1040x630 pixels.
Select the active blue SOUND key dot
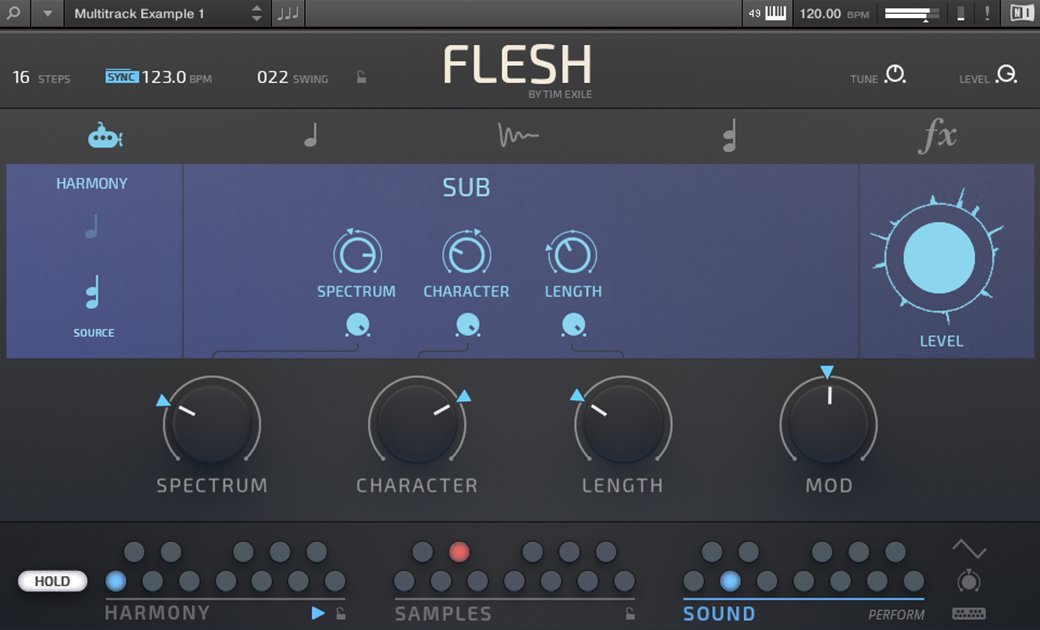click(730, 582)
